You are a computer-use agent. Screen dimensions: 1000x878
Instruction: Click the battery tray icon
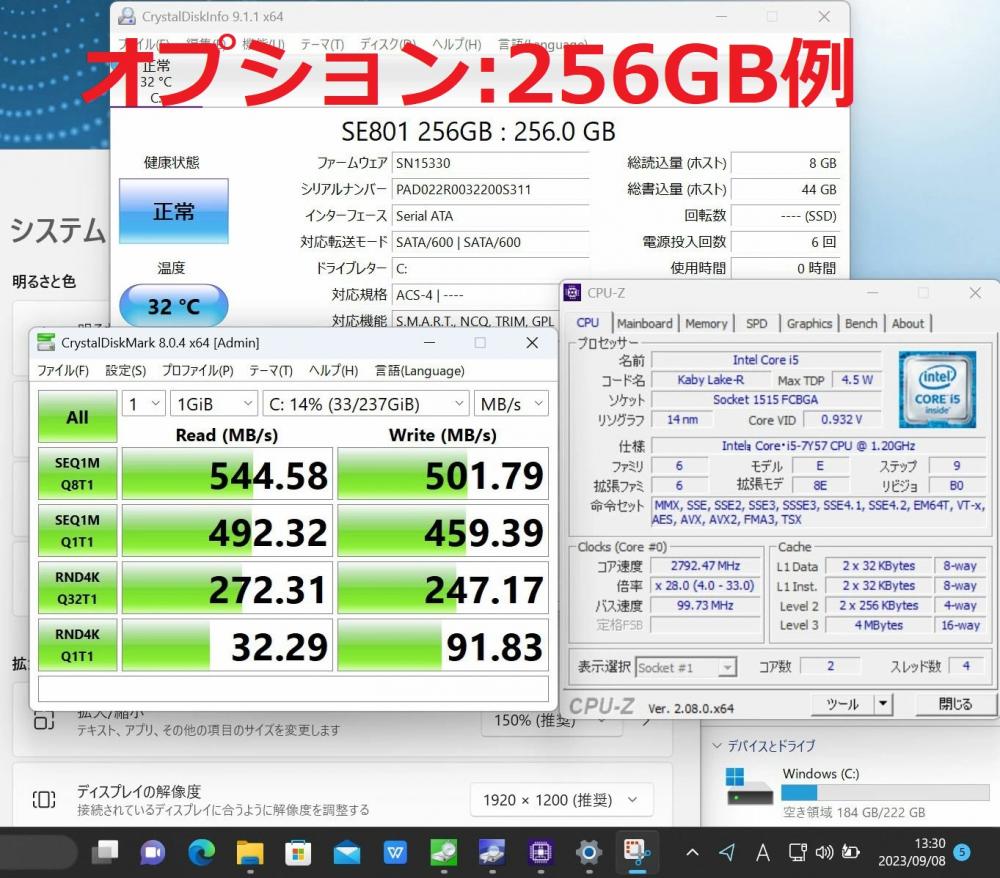(851, 852)
